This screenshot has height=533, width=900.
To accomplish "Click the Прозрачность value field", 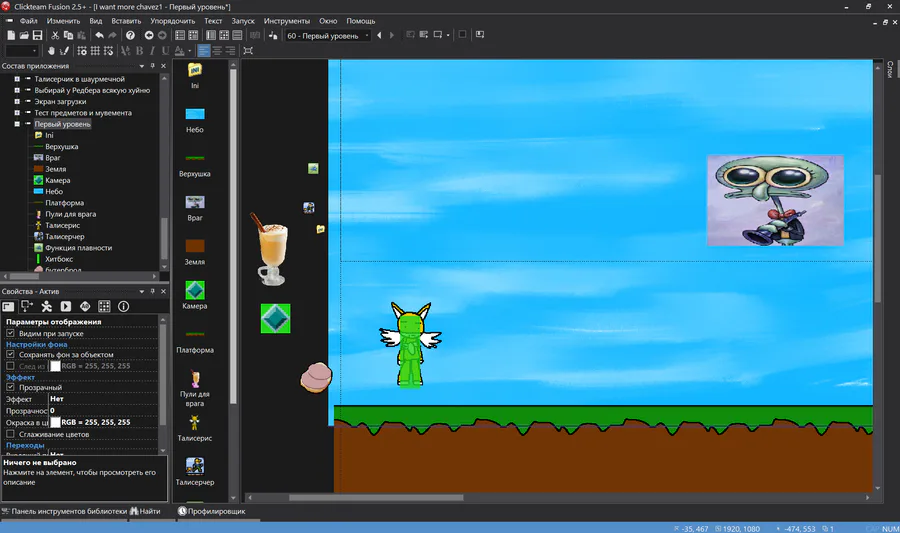I will 103,411.
